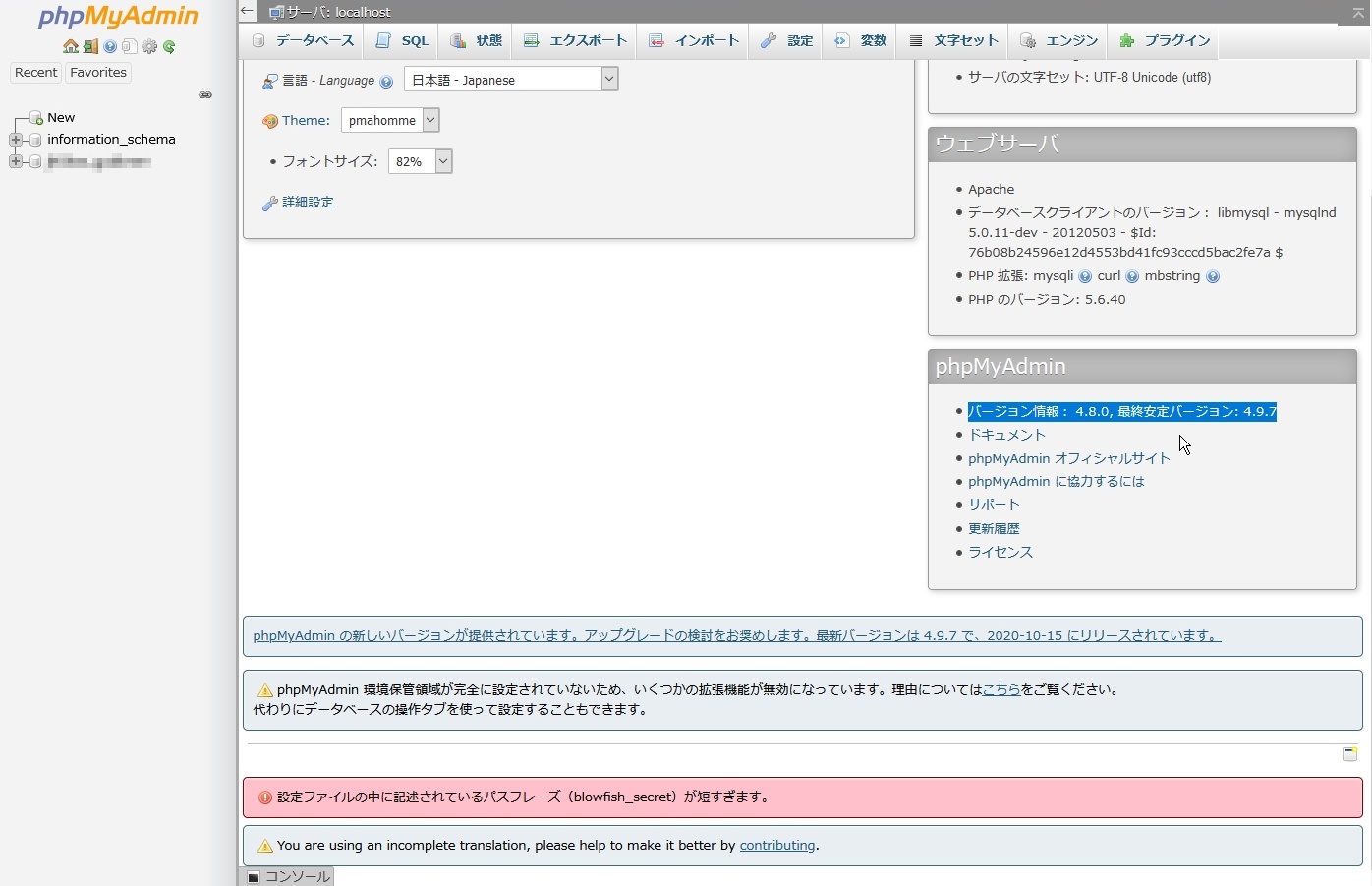Click the Favorites button in sidebar

tap(98, 73)
